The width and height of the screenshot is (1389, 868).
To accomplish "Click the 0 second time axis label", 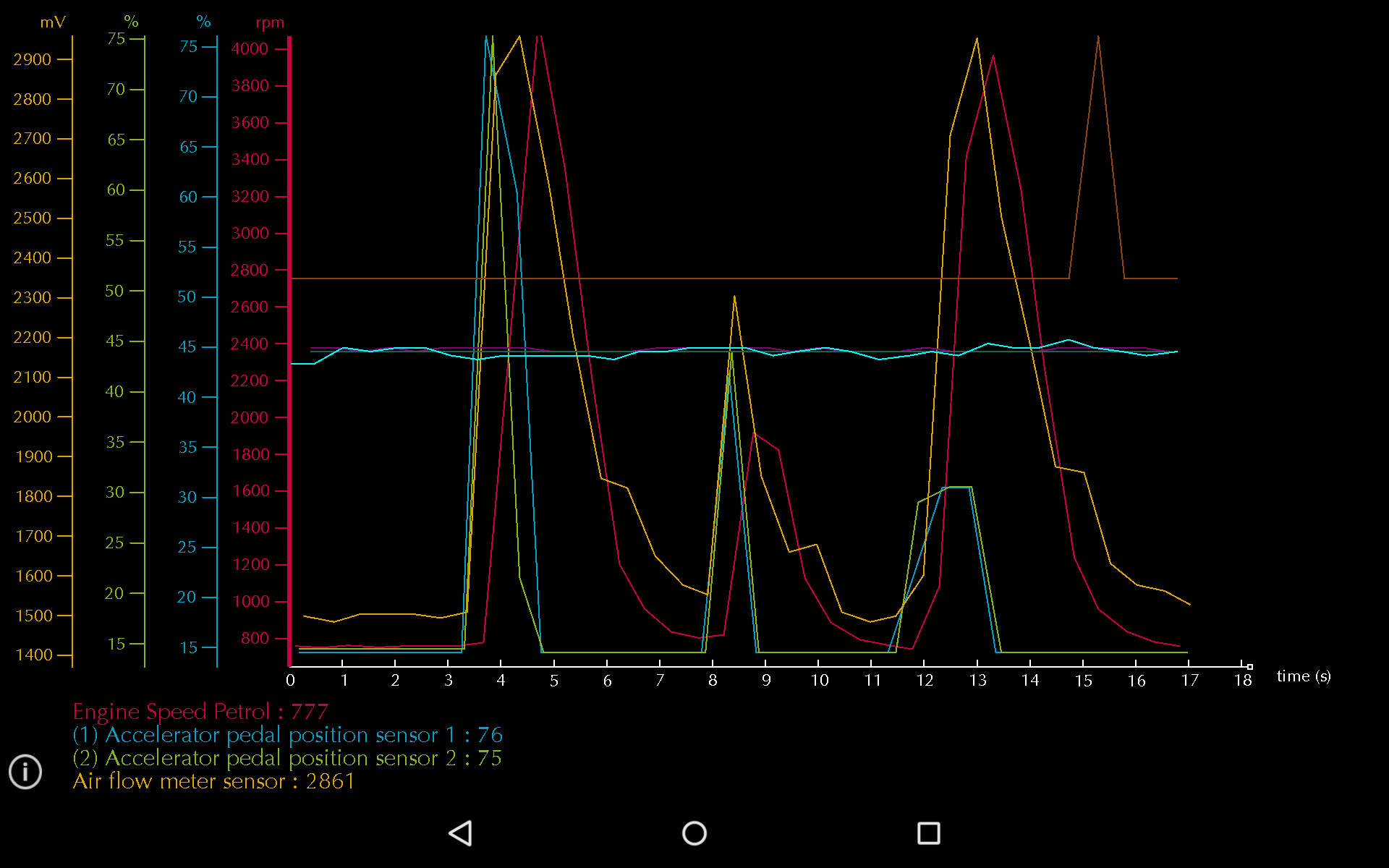I will (x=290, y=681).
